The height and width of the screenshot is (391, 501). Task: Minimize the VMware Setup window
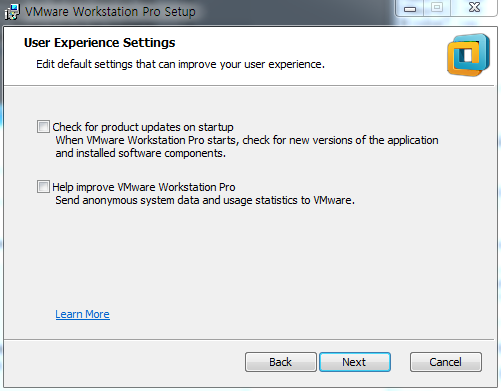[410, 8]
